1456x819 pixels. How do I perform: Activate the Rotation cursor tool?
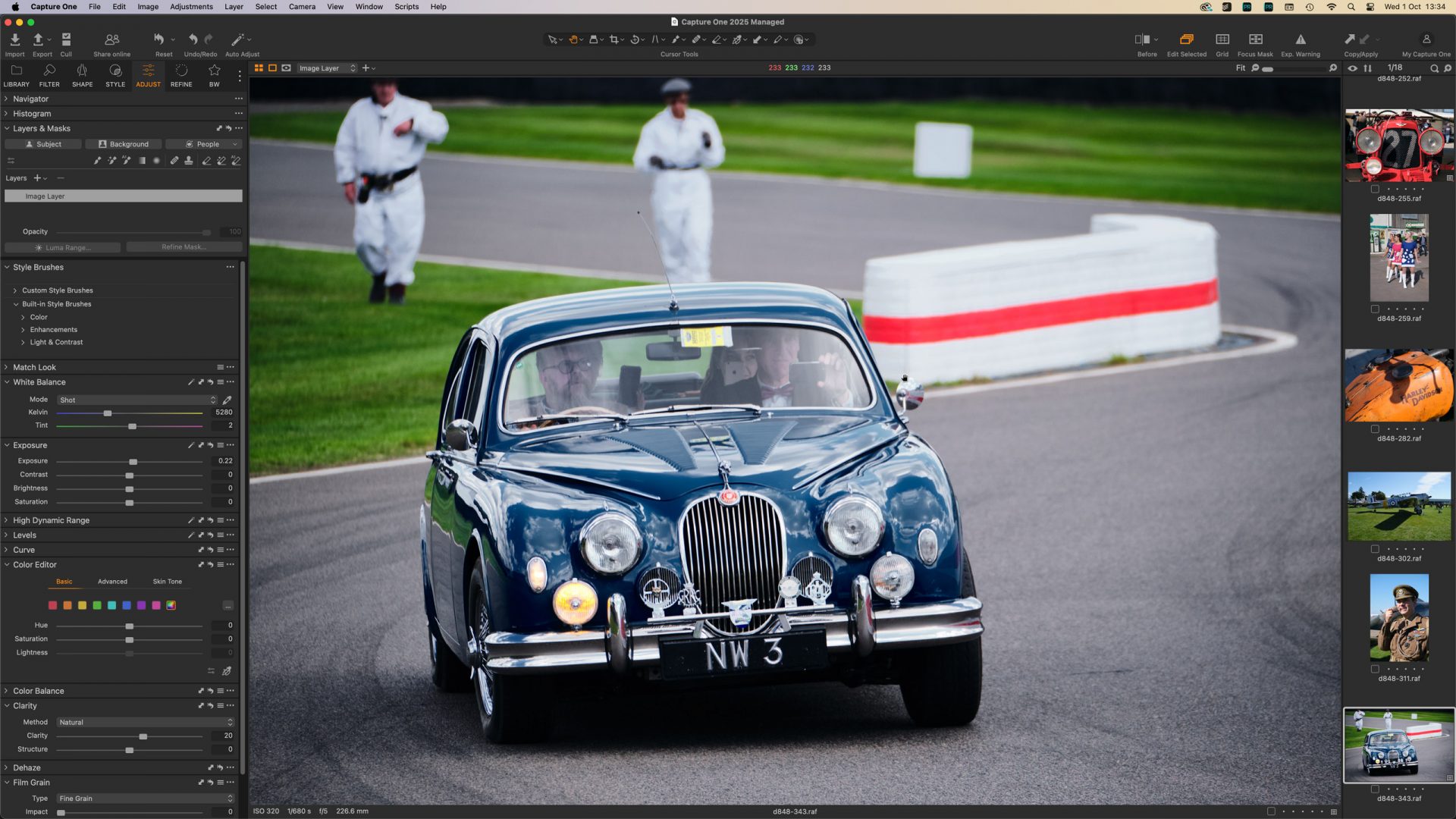tap(635, 39)
